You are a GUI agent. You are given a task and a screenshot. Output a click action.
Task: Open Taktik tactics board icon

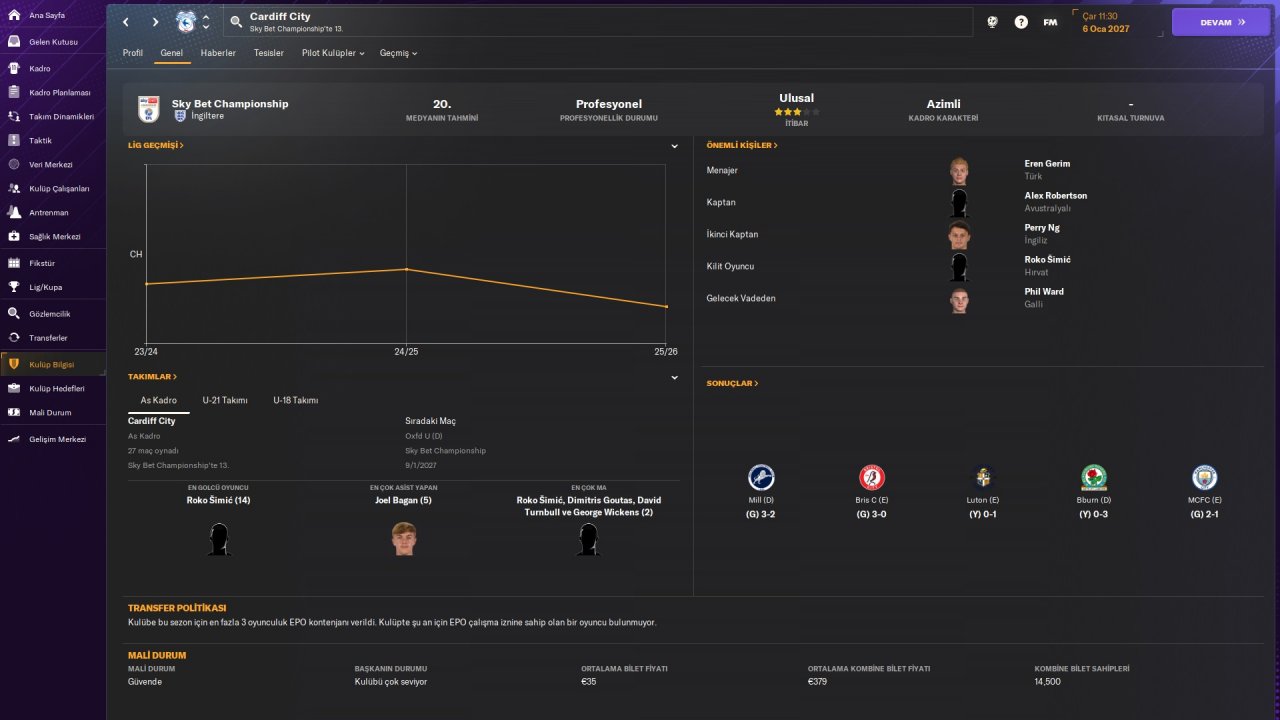[x=14, y=140]
